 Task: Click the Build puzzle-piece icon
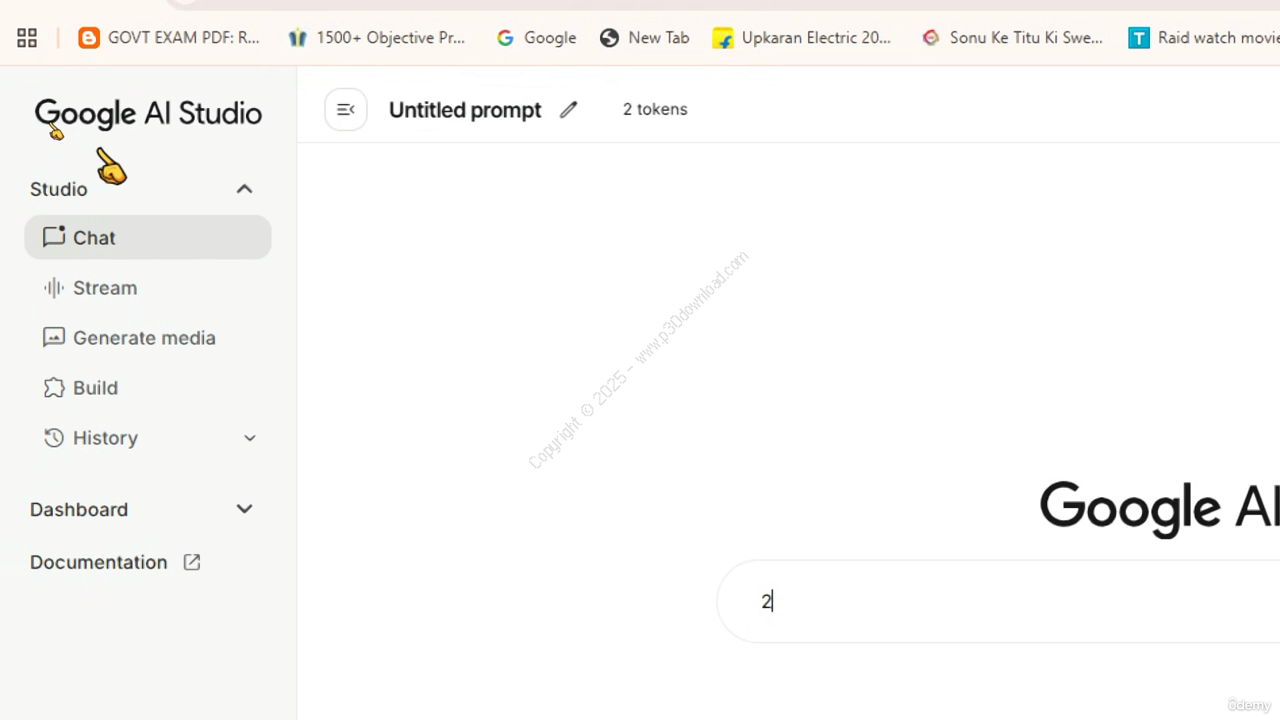[x=54, y=388]
